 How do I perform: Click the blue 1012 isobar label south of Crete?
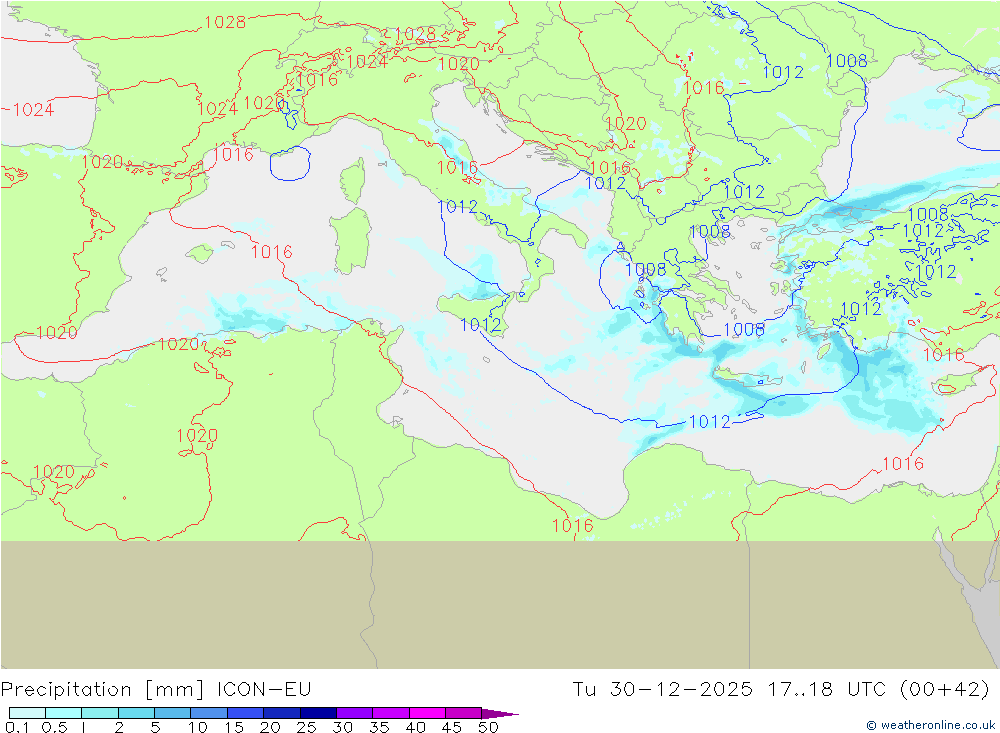(710, 422)
